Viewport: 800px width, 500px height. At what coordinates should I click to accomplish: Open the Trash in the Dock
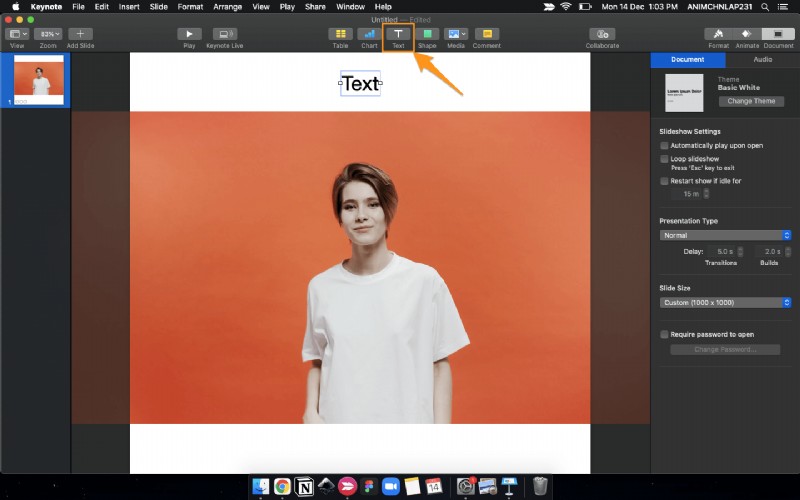coord(540,486)
